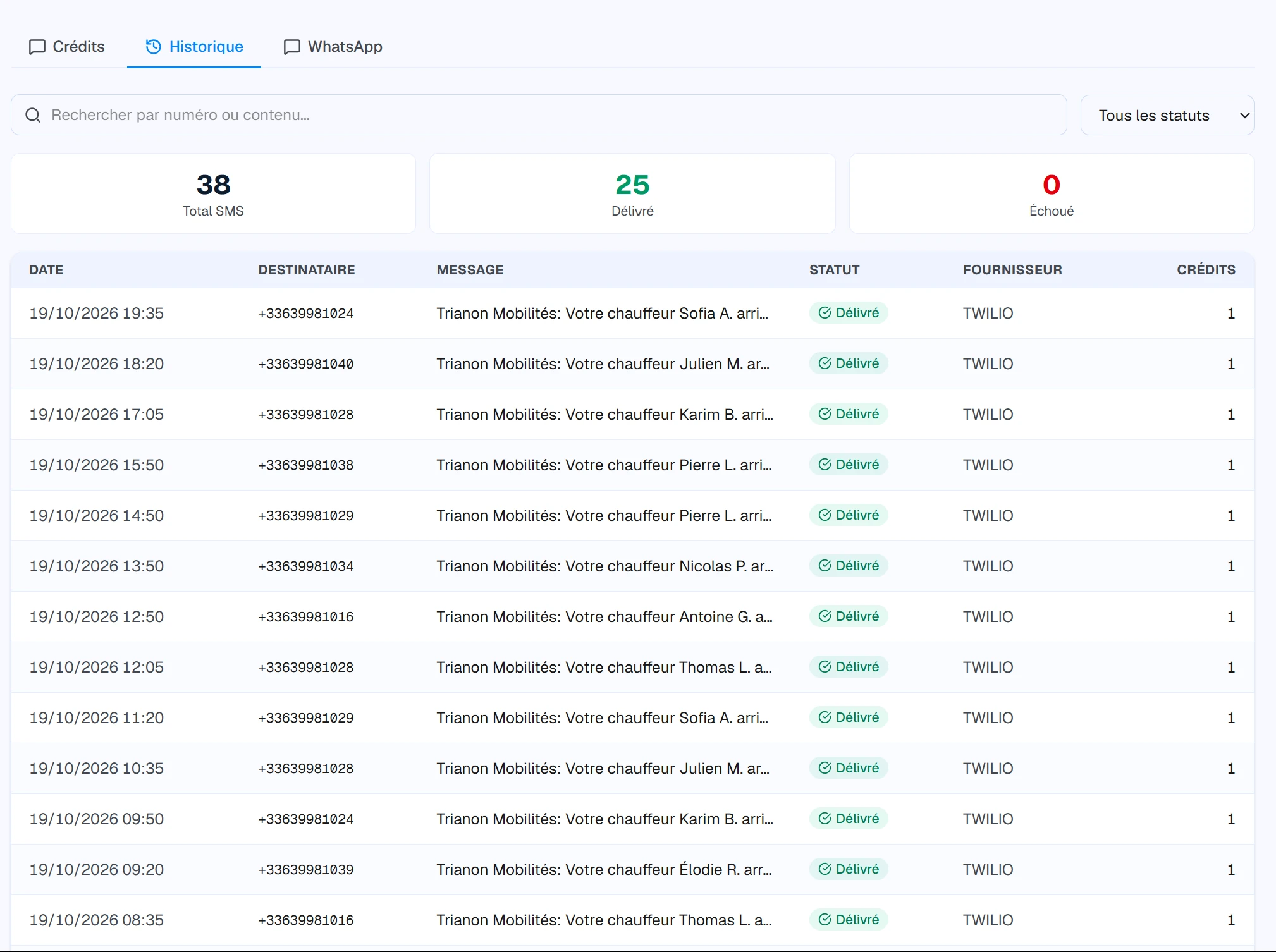This screenshot has width=1276, height=952.
Task: Click the checkmark icon on the 19:35 row
Action: point(825,313)
